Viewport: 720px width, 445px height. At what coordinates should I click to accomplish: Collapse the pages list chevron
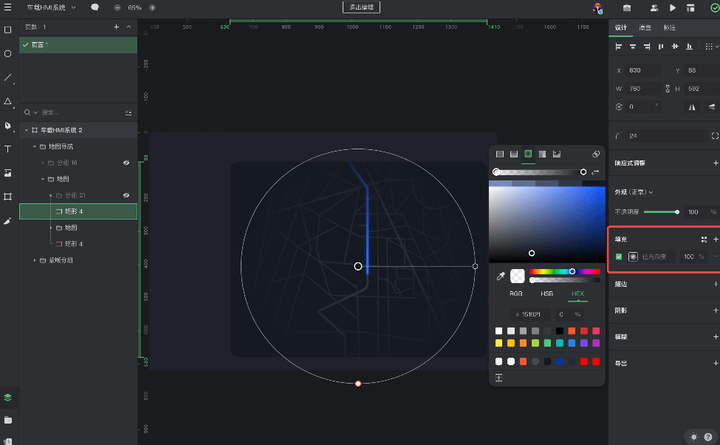pyautogui.click(x=129, y=27)
